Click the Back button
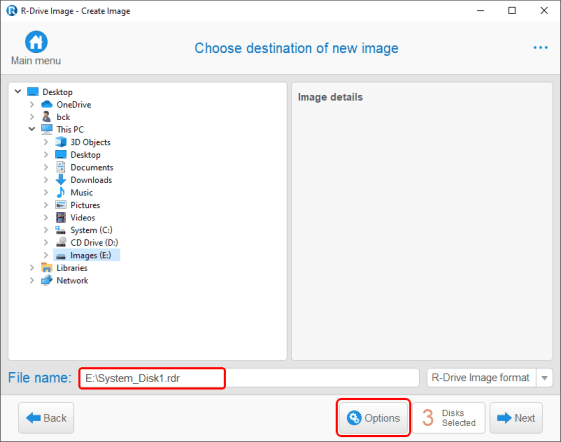Screen dimensions: 561x442 pos(46,418)
